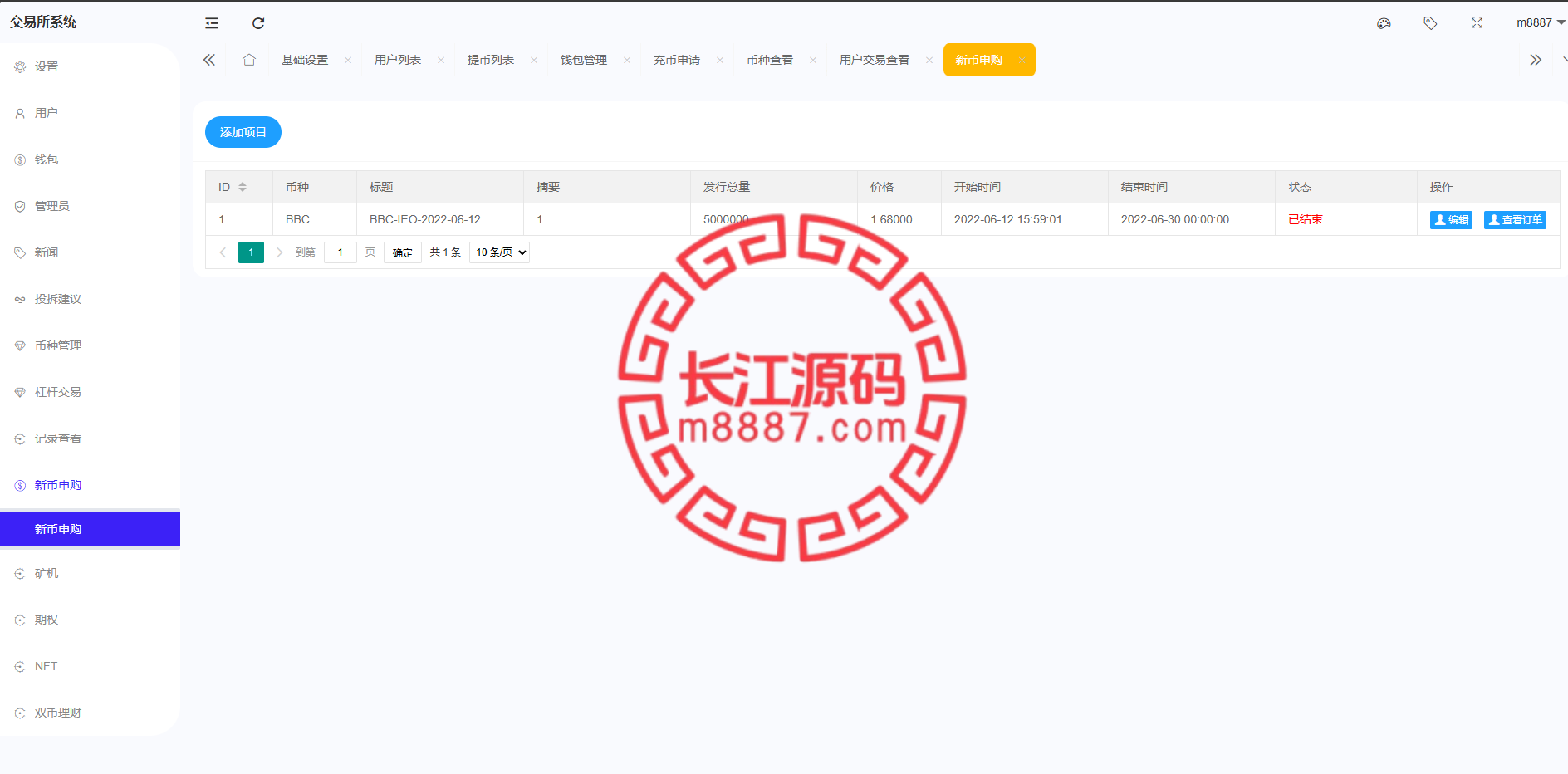Close the 提币列表 tab
The width and height of the screenshot is (1568, 774).
coord(534,60)
